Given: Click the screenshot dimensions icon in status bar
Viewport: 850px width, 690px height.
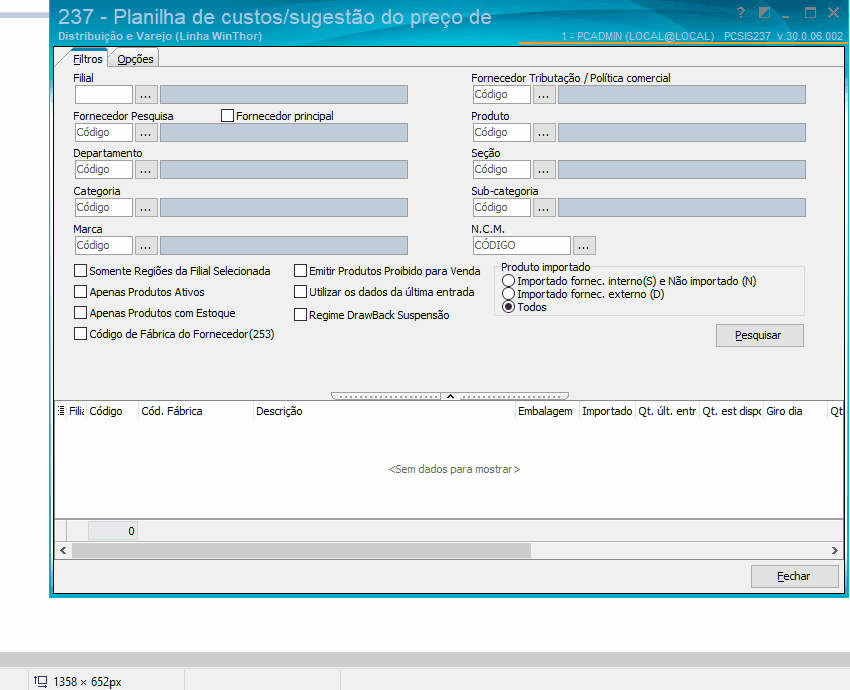Looking at the screenshot, I should pos(41,681).
